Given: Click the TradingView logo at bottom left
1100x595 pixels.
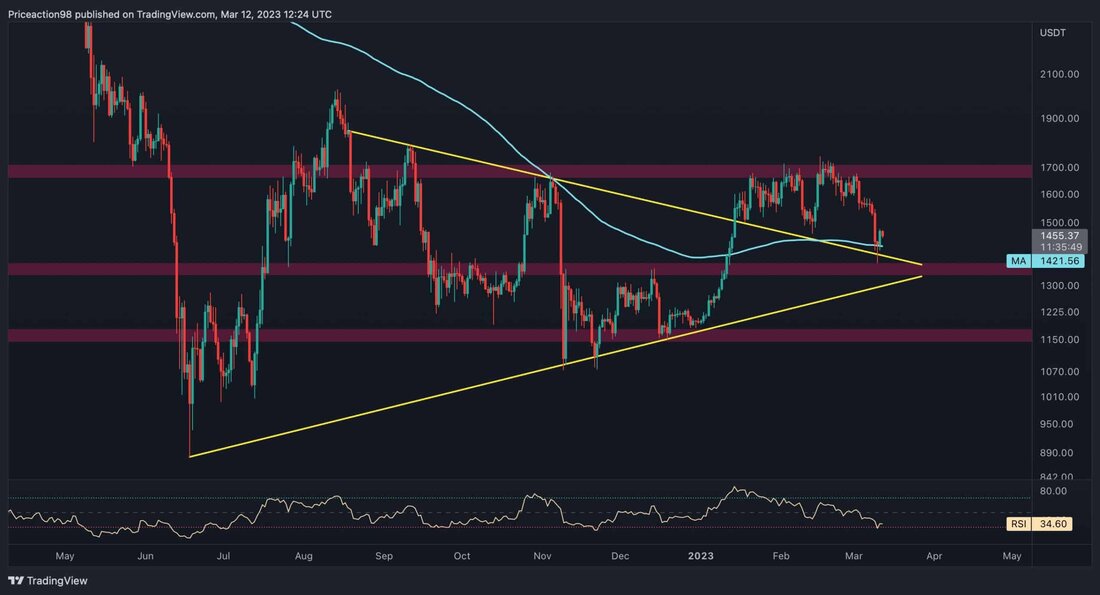Looking at the screenshot, I should pos(48,580).
